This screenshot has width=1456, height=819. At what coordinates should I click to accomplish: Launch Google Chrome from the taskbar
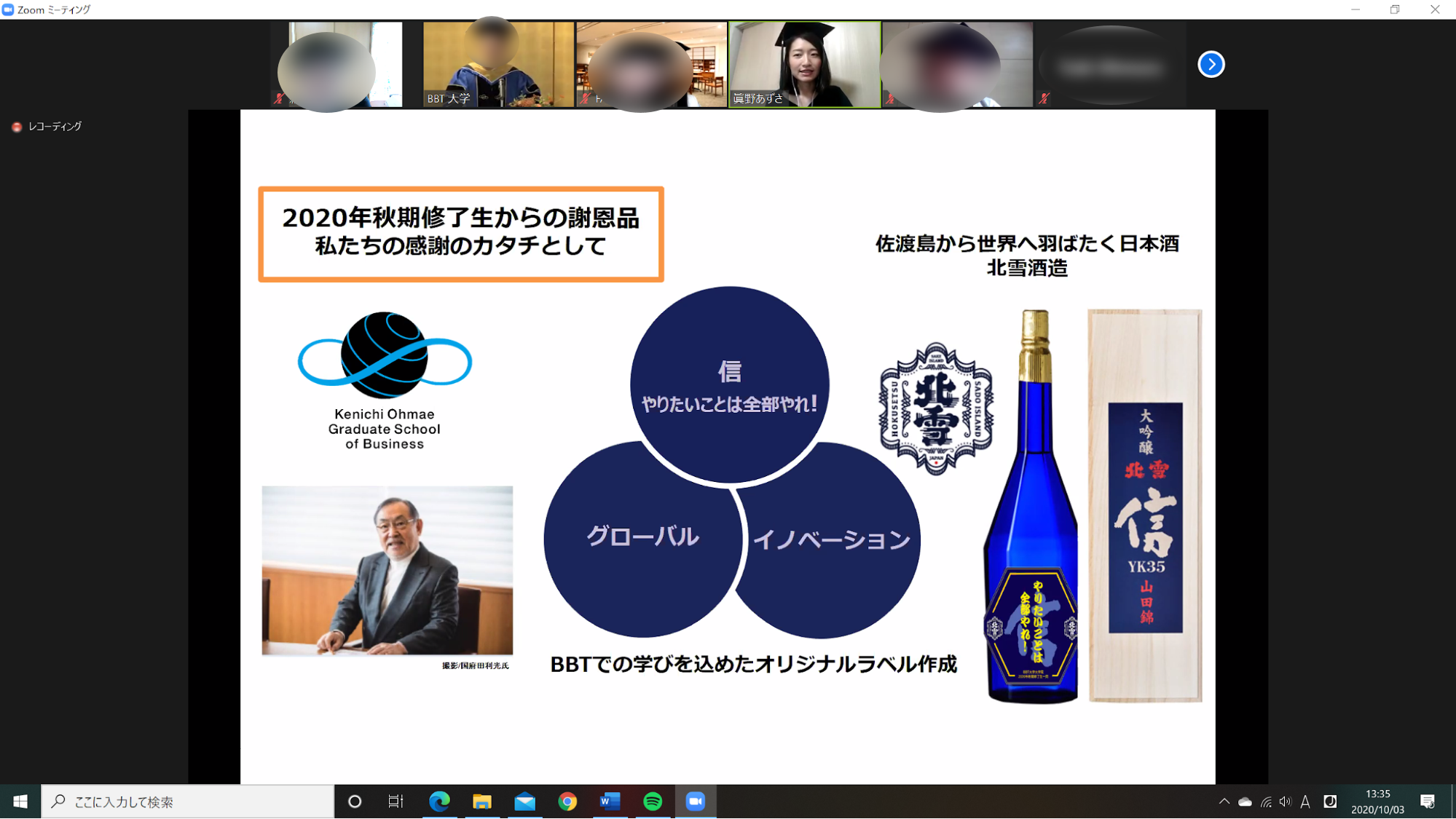pyautogui.click(x=567, y=802)
